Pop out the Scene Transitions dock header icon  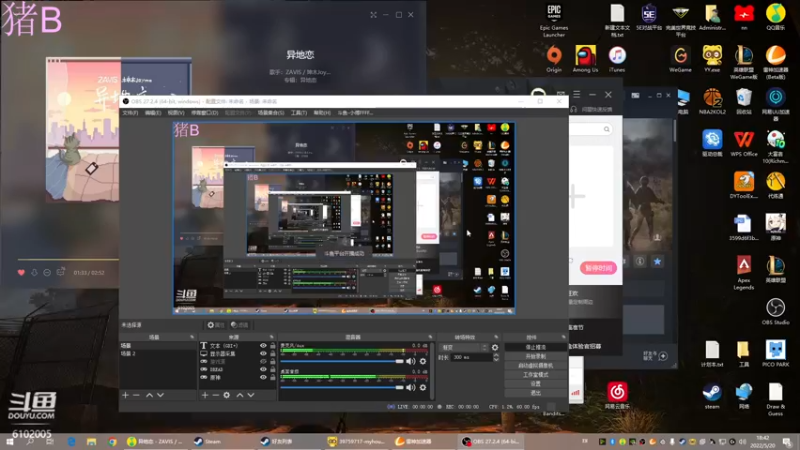pyautogui.click(x=496, y=337)
